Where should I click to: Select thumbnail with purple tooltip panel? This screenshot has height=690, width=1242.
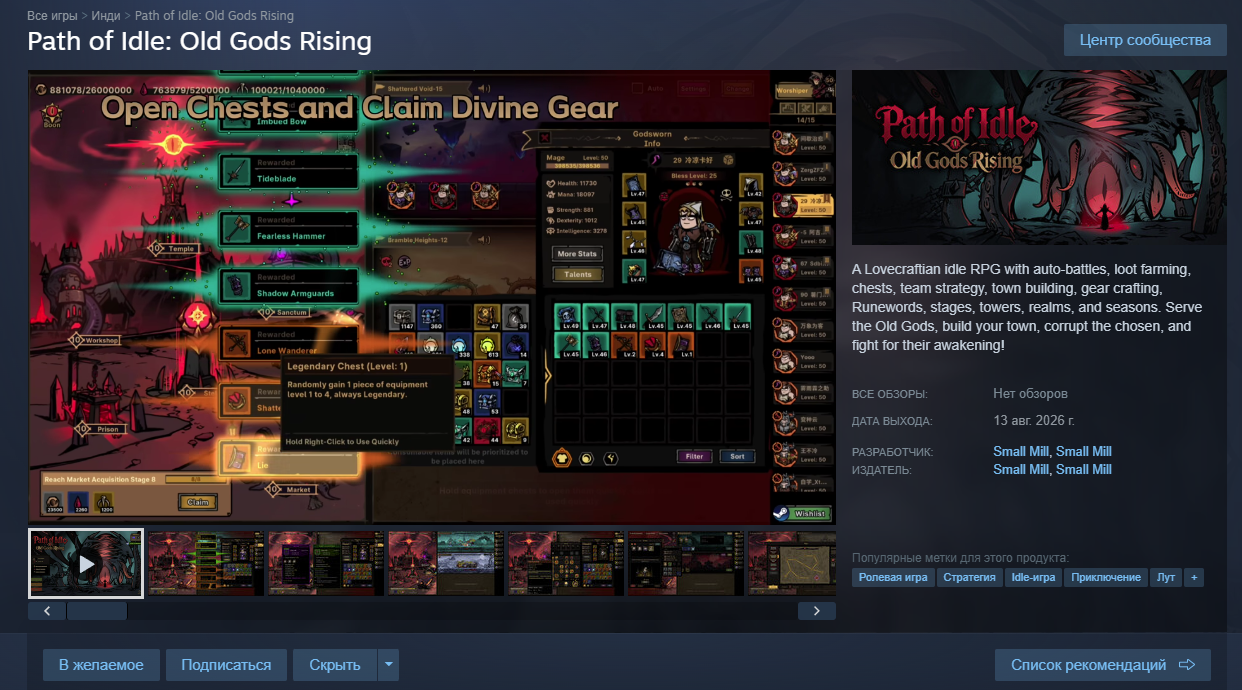(326, 564)
